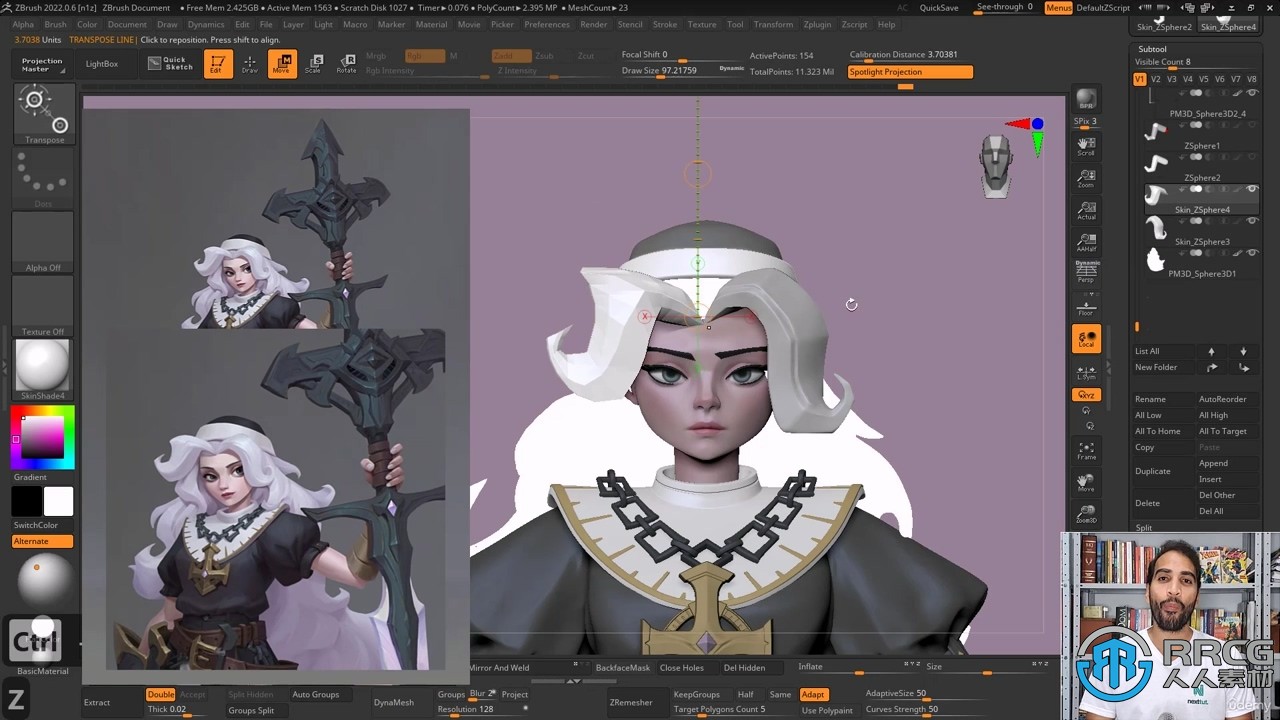Toggle Spotlight Projection
This screenshot has height=720, width=1280.
pyautogui.click(x=910, y=72)
